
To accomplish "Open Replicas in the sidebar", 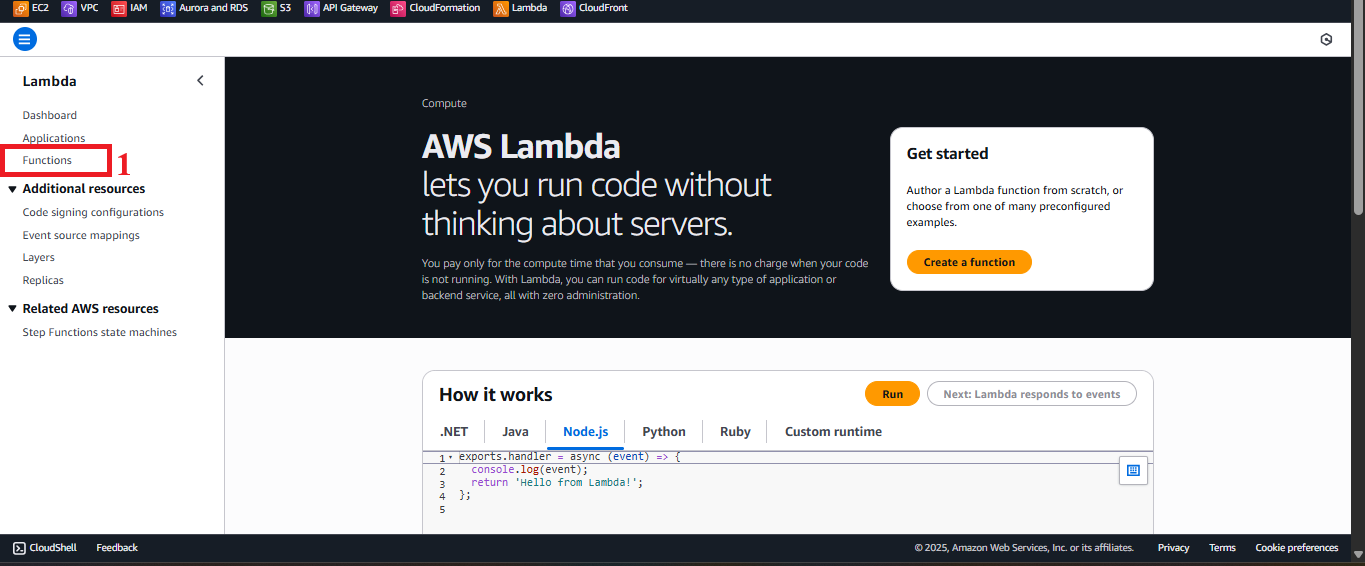I will 43,280.
